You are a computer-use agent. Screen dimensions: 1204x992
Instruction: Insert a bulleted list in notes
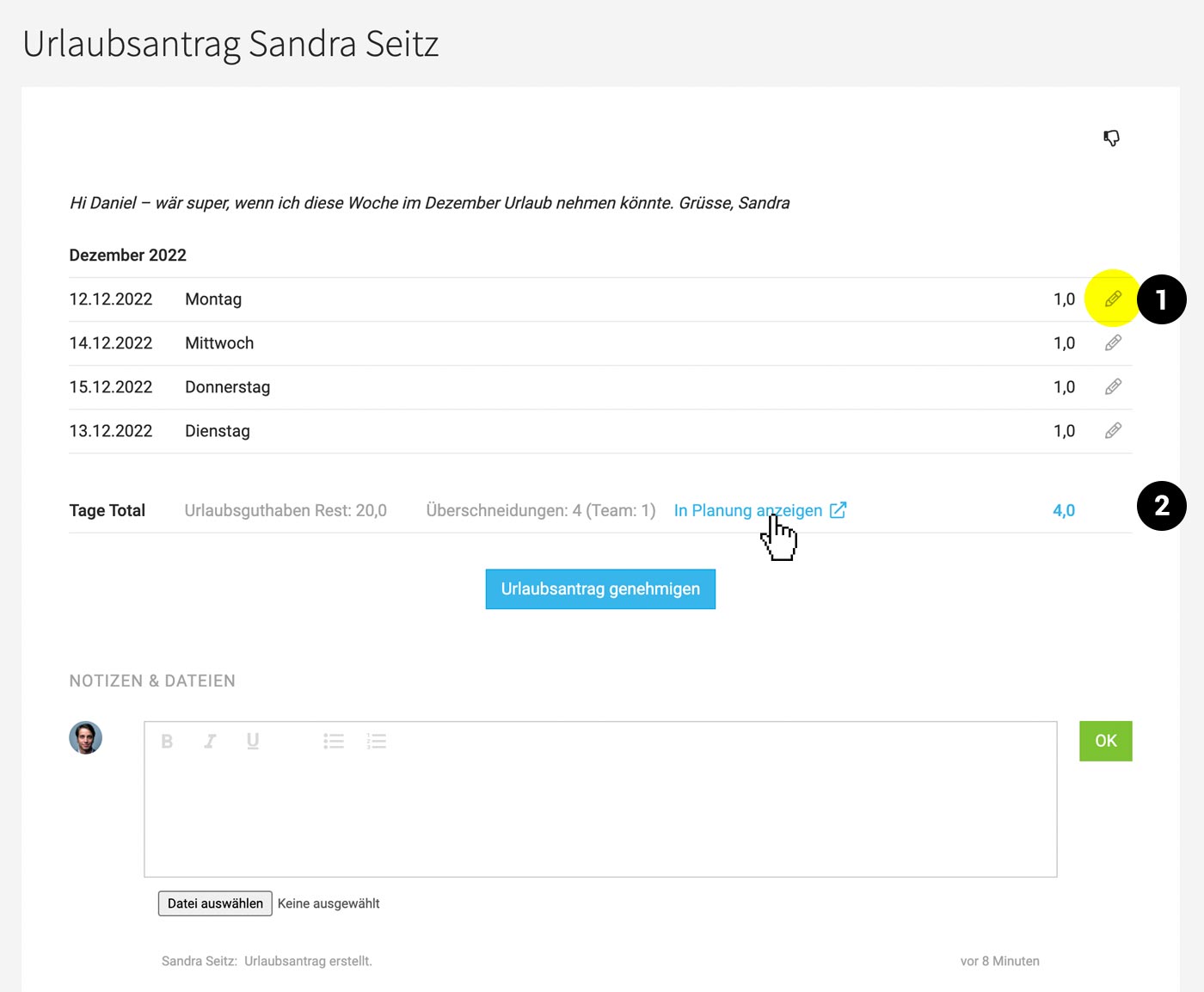334,741
